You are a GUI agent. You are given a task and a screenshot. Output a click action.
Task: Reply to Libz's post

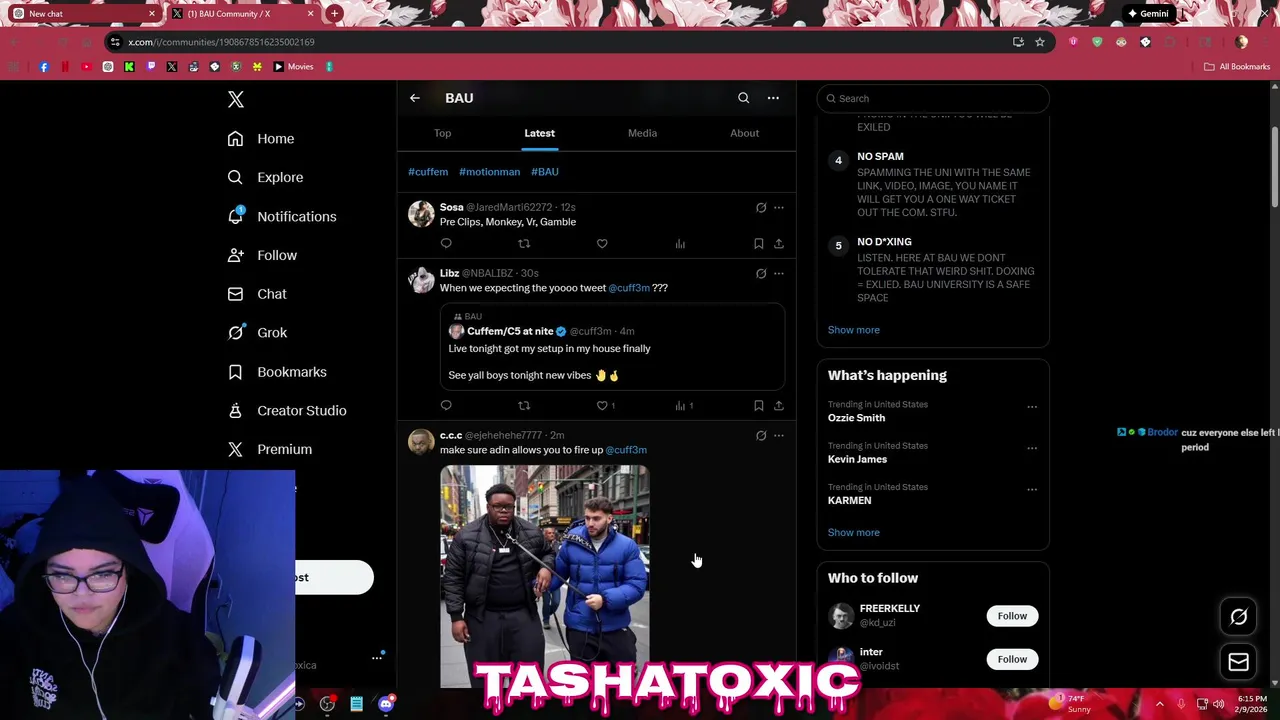pyautogui.click(x=446, y=405)
